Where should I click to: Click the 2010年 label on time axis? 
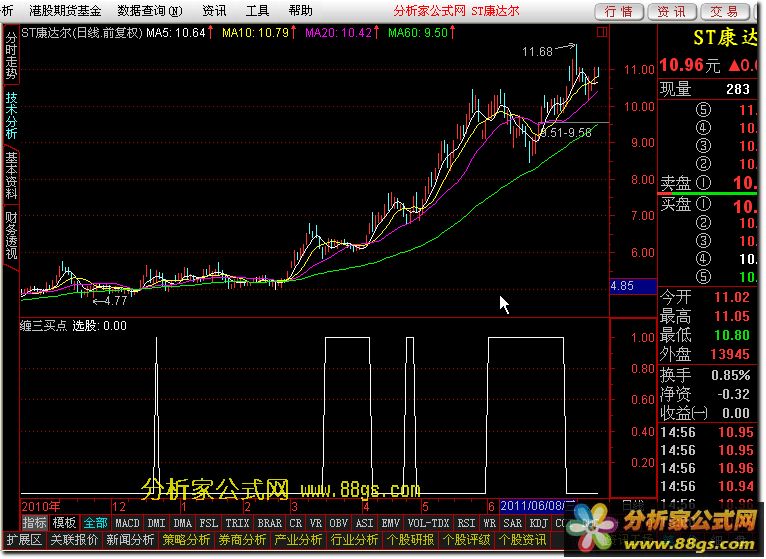tap(41, 506)
